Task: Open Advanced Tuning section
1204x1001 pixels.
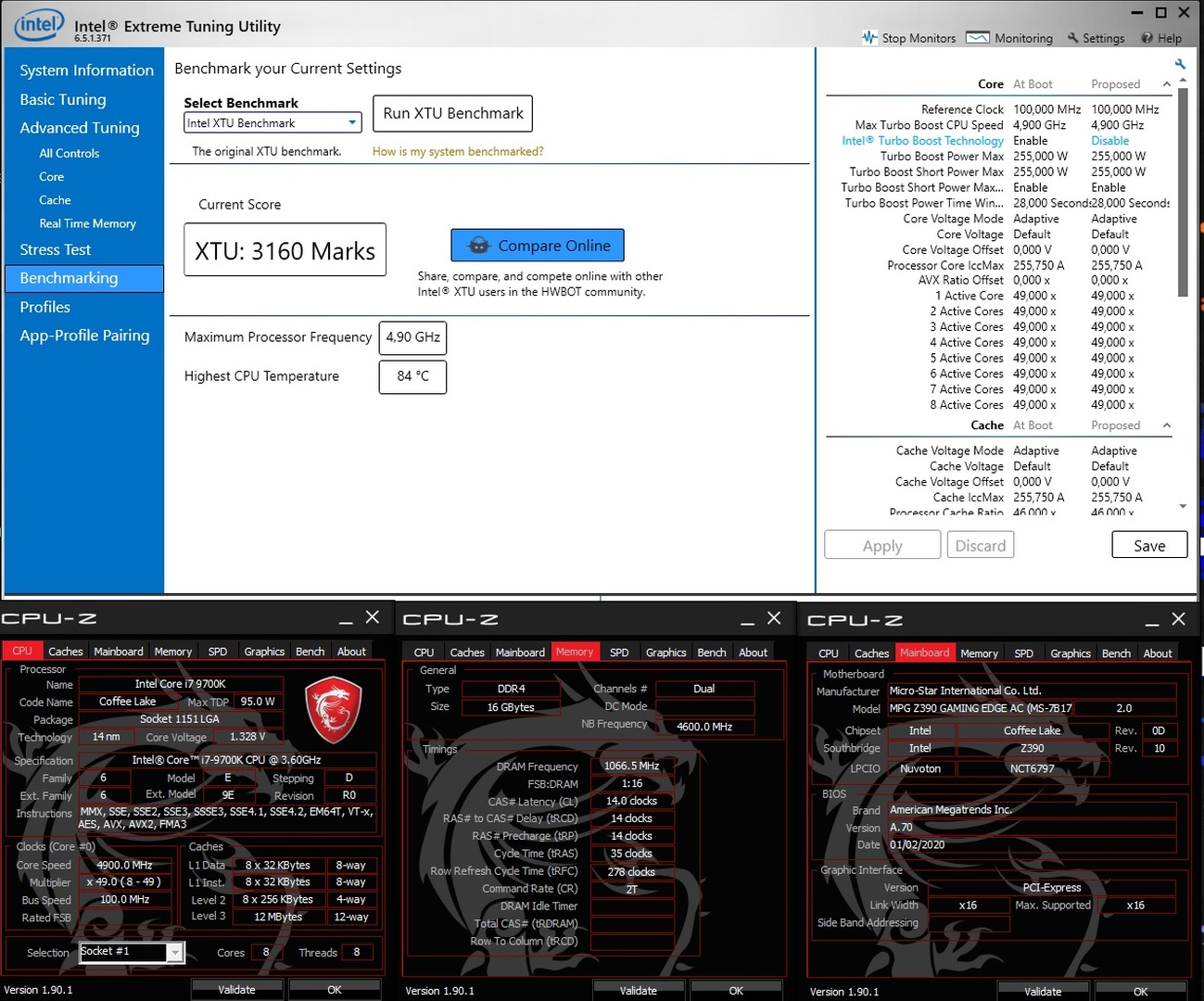Action: [79, 128]
